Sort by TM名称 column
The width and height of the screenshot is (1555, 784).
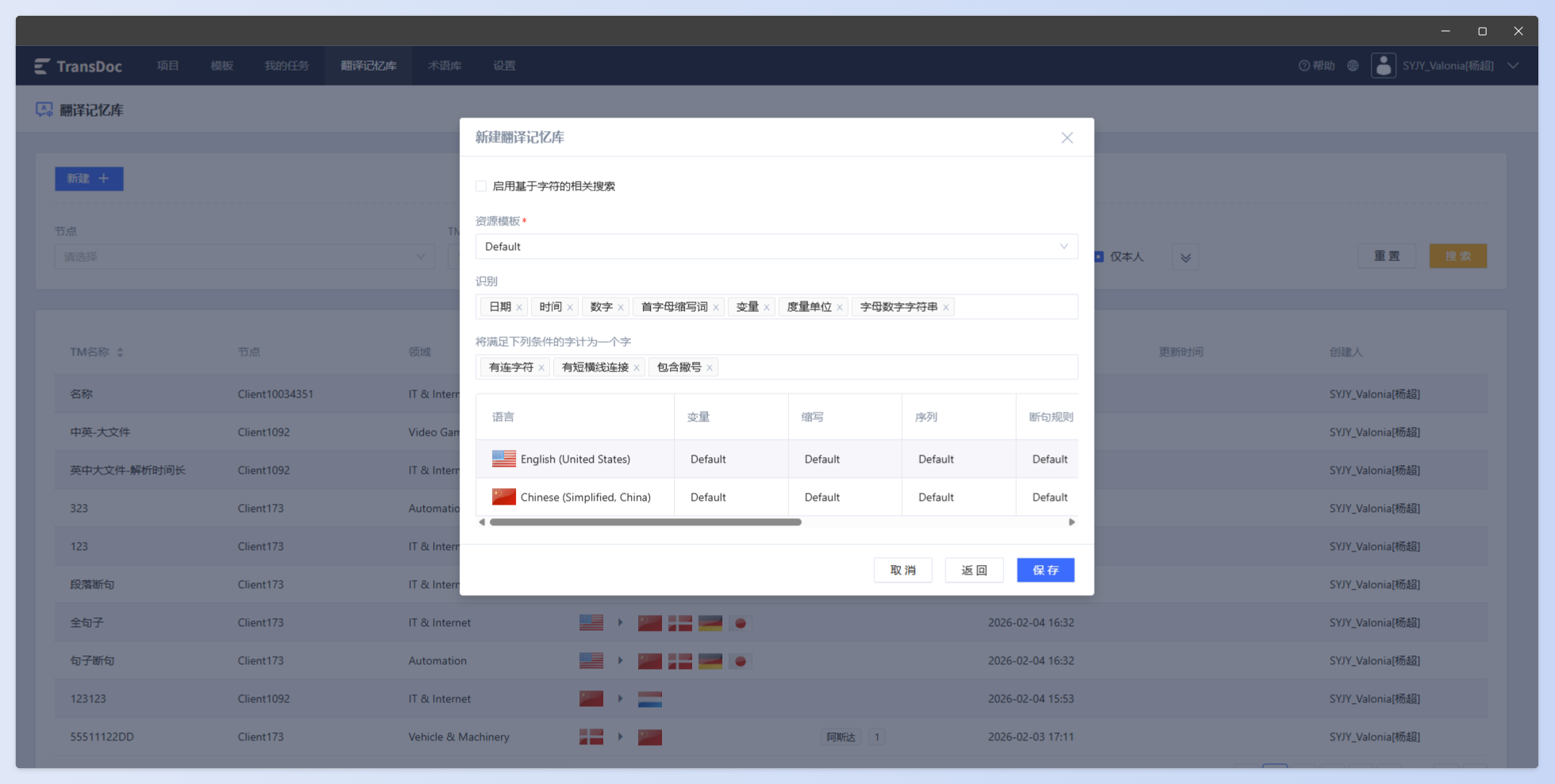point(120,352)
